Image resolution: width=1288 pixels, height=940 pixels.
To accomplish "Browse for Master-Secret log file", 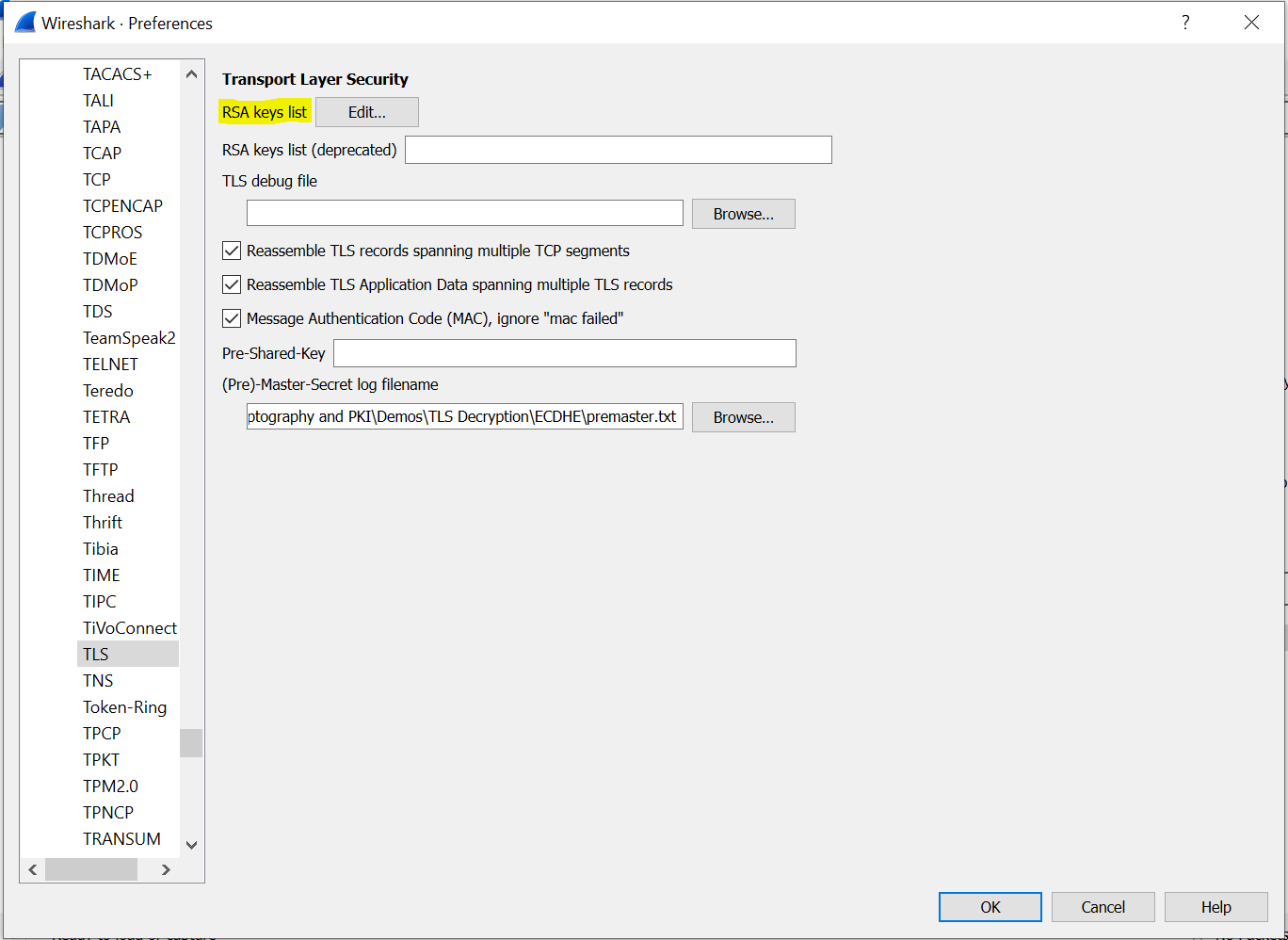I will click(x=743, y=417).
